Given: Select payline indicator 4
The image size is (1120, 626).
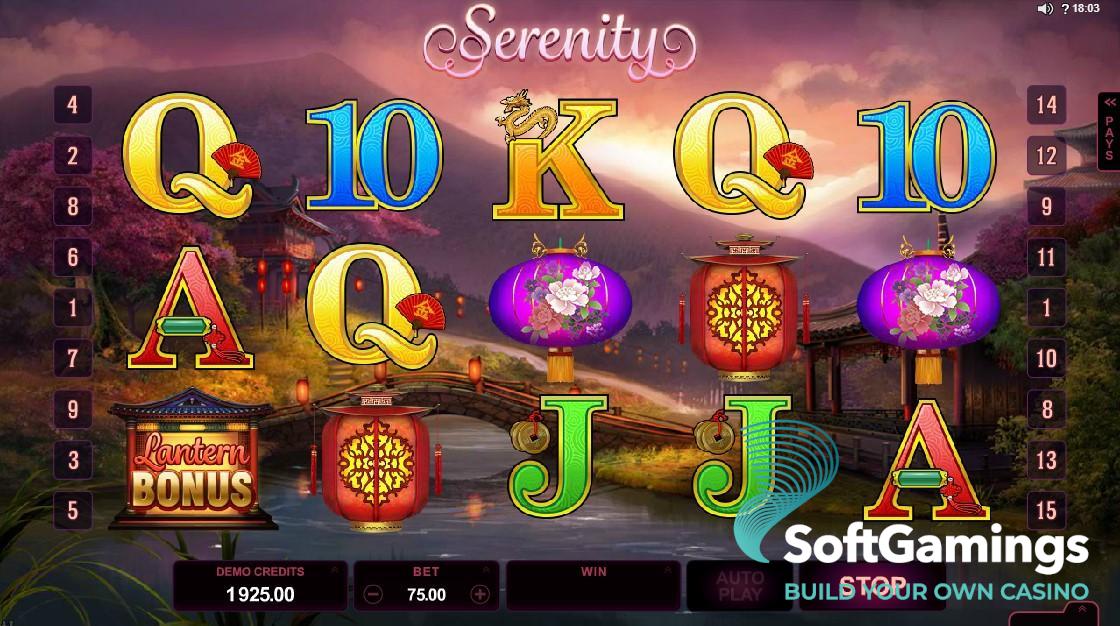Looking at the screenshot, I should (73, 105).
